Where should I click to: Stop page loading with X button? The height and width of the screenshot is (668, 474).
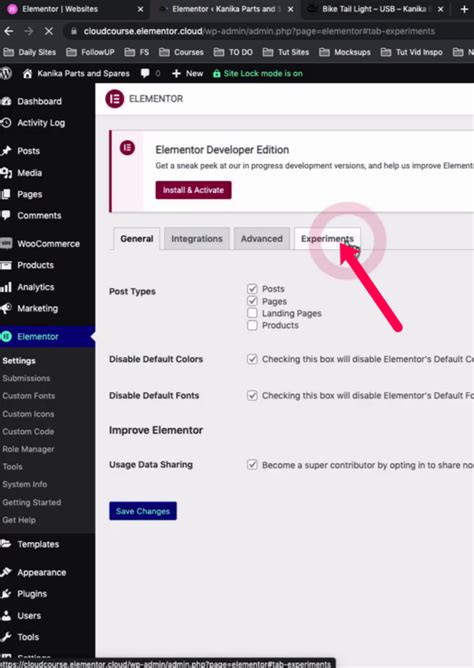pyautogui.click(x=49, y=31)
